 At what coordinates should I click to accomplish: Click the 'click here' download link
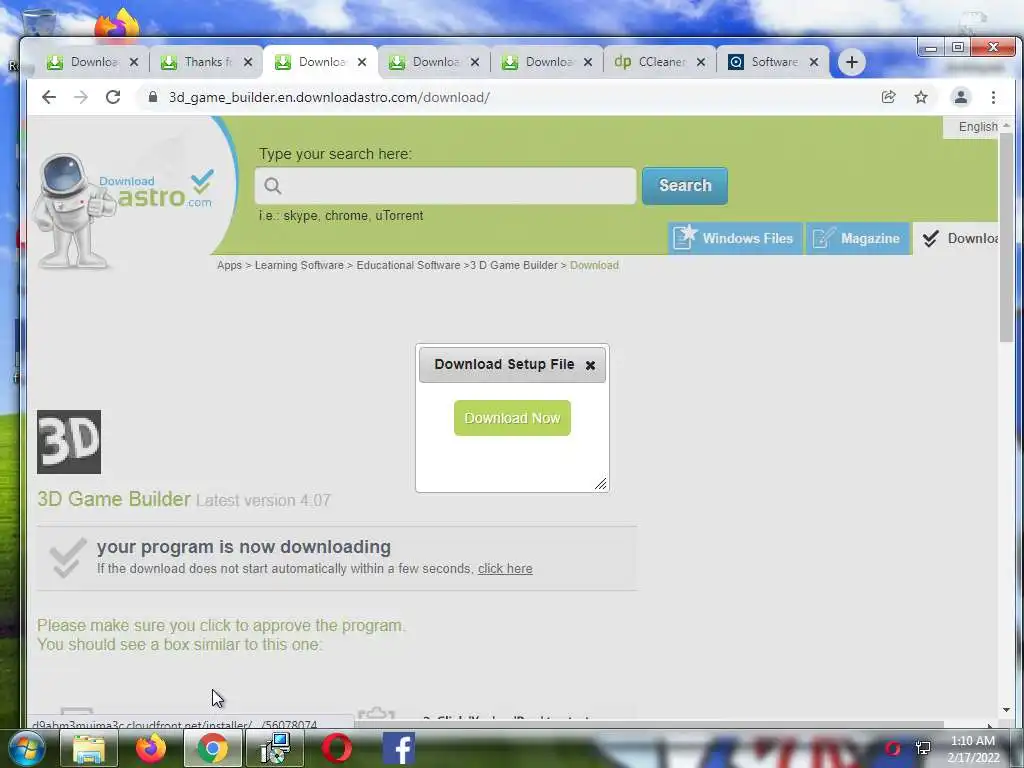(x=505, y=569)
